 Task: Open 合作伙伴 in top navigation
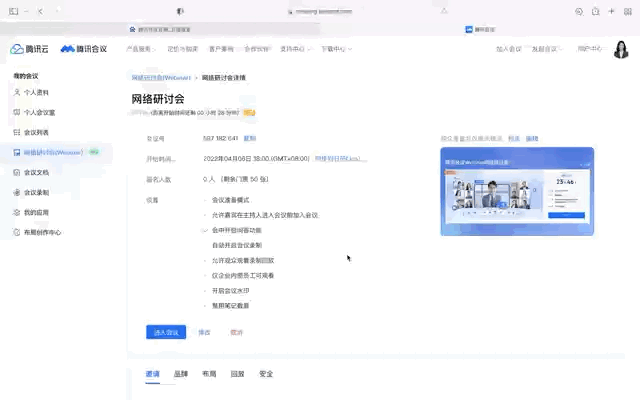[256, 49]
